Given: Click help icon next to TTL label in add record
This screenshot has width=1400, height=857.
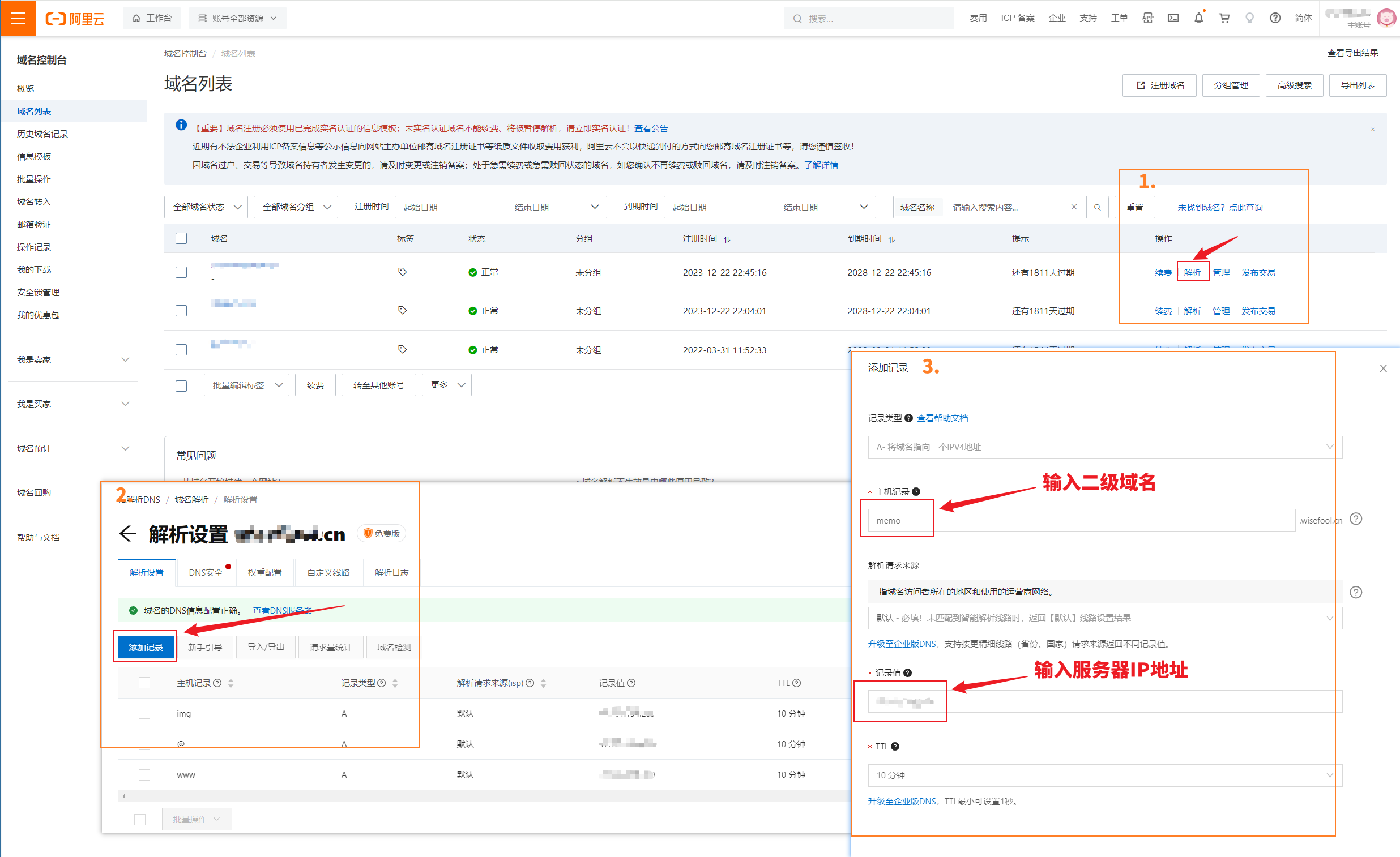Looking at the screenshot, I should point(895,747).
